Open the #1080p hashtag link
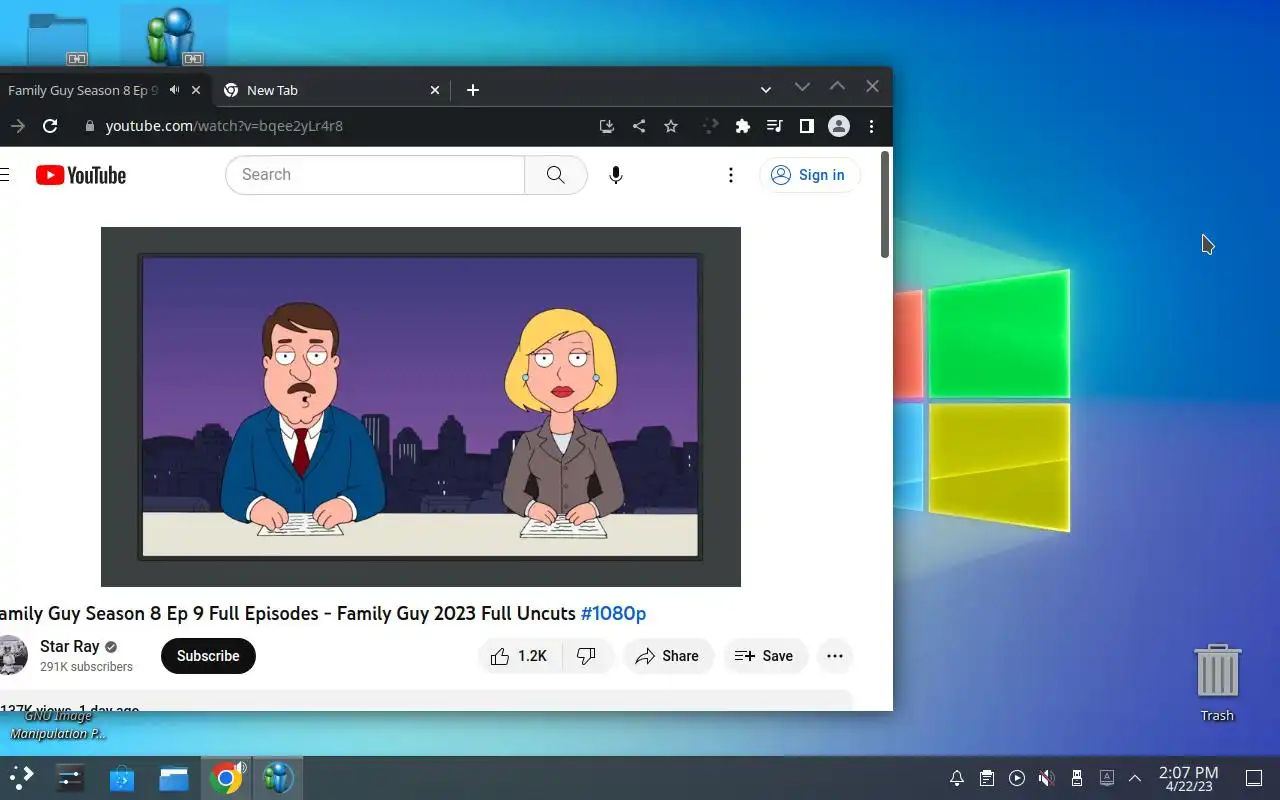Screen dimensions: 1280x800 click(613, 613)
